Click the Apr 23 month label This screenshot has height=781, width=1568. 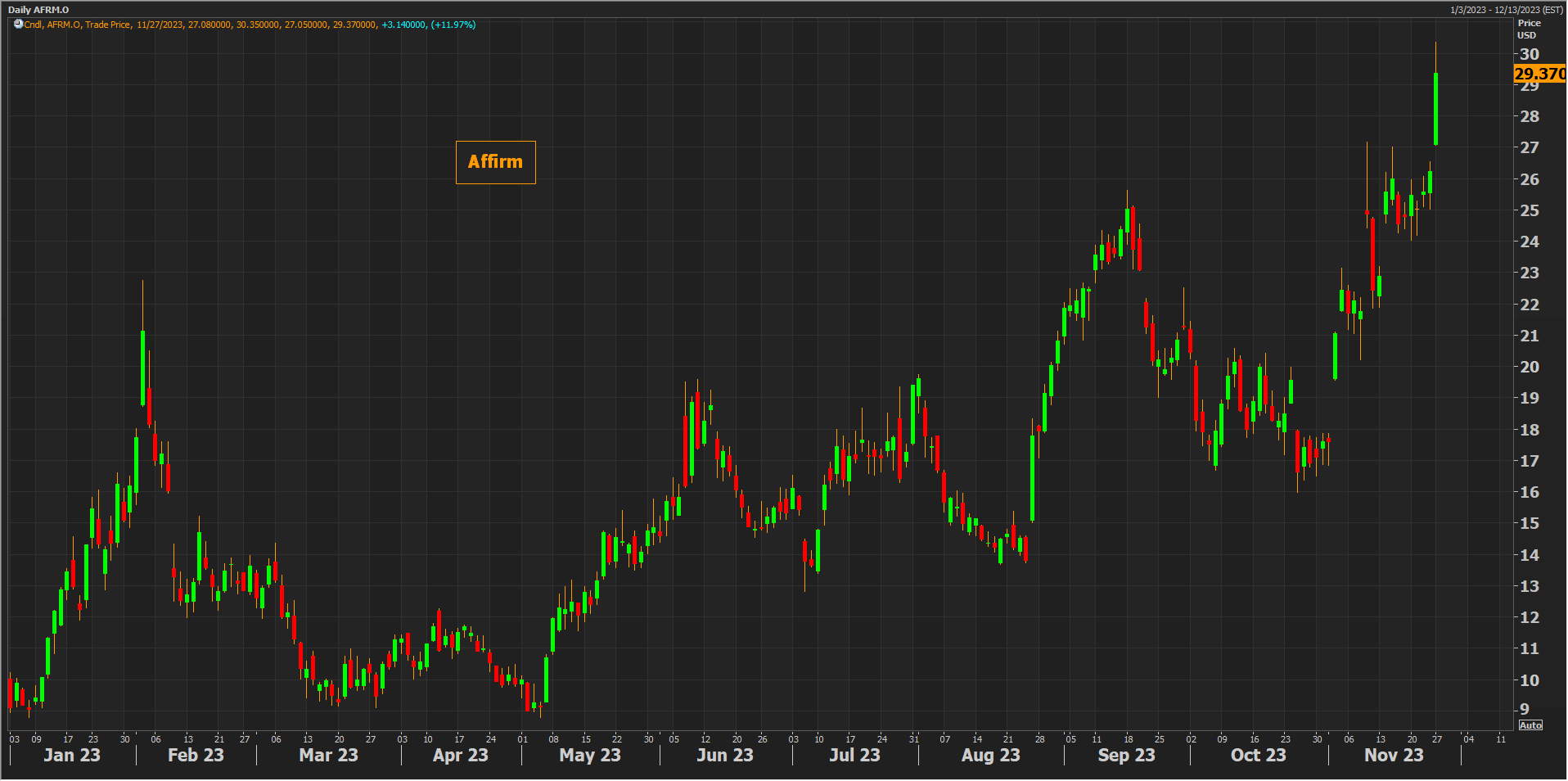coord(460,755)
